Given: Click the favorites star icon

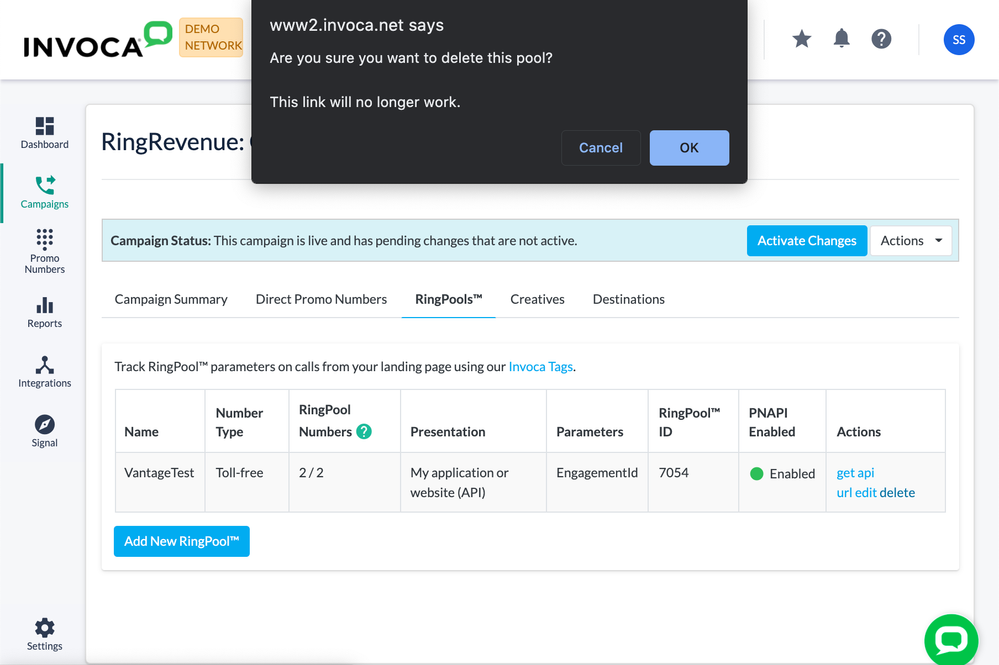Looking at the screenshot, I should pos(802,39).
